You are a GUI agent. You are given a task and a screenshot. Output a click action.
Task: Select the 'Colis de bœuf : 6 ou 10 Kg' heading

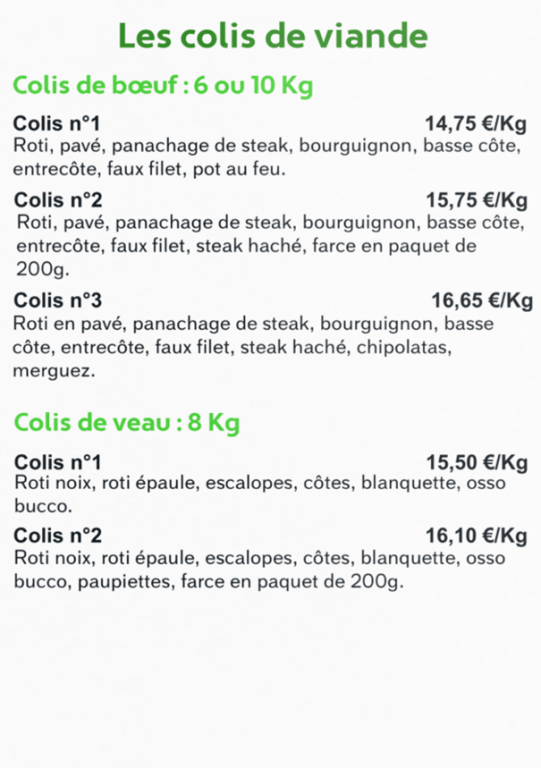coord(163,86)
